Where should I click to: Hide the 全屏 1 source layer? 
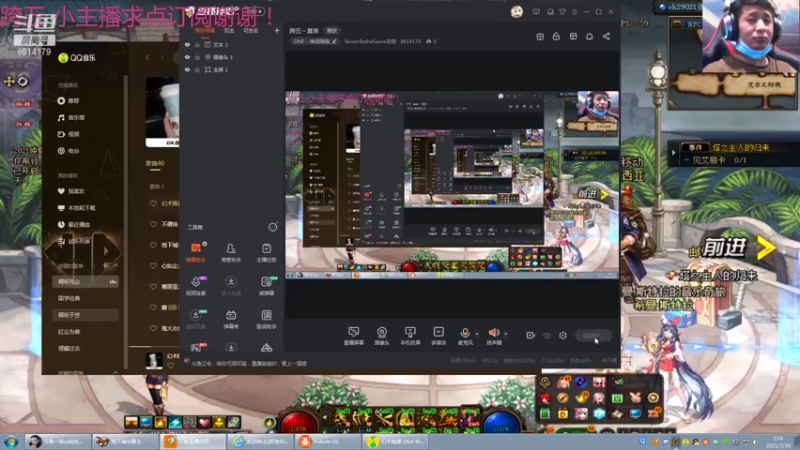click(187, 69)
